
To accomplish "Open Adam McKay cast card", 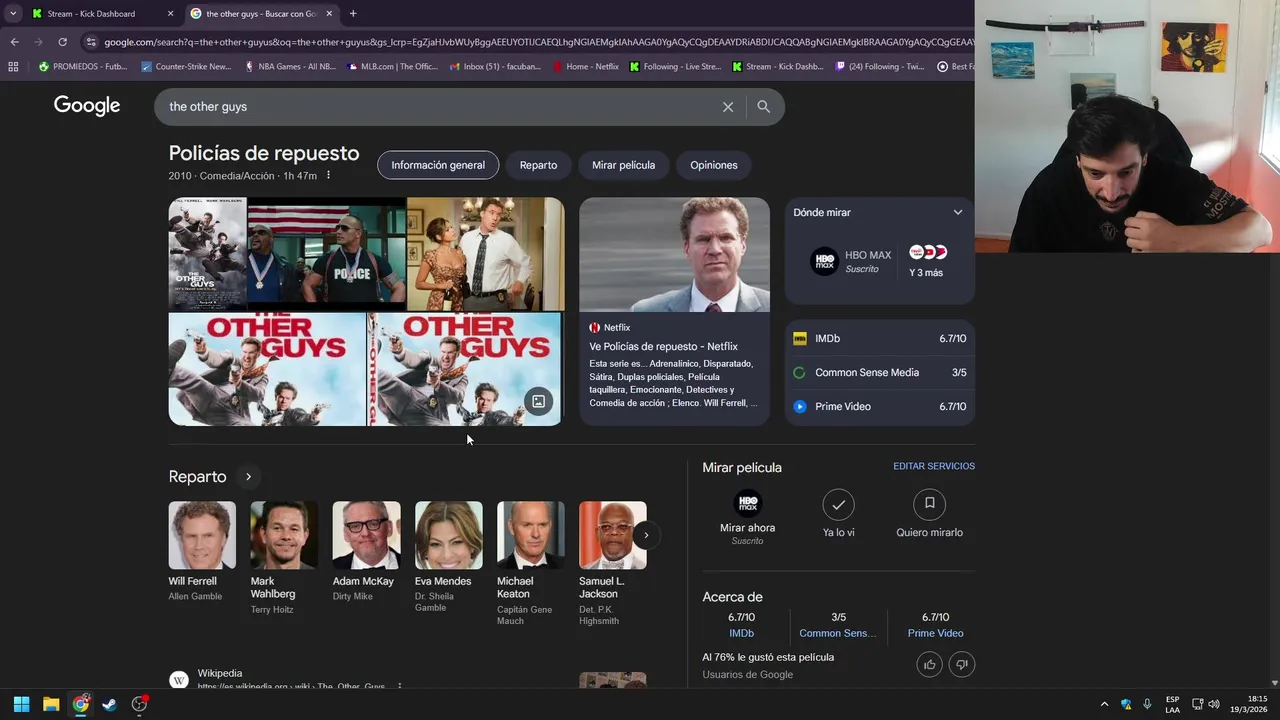I will pos(366,552).
